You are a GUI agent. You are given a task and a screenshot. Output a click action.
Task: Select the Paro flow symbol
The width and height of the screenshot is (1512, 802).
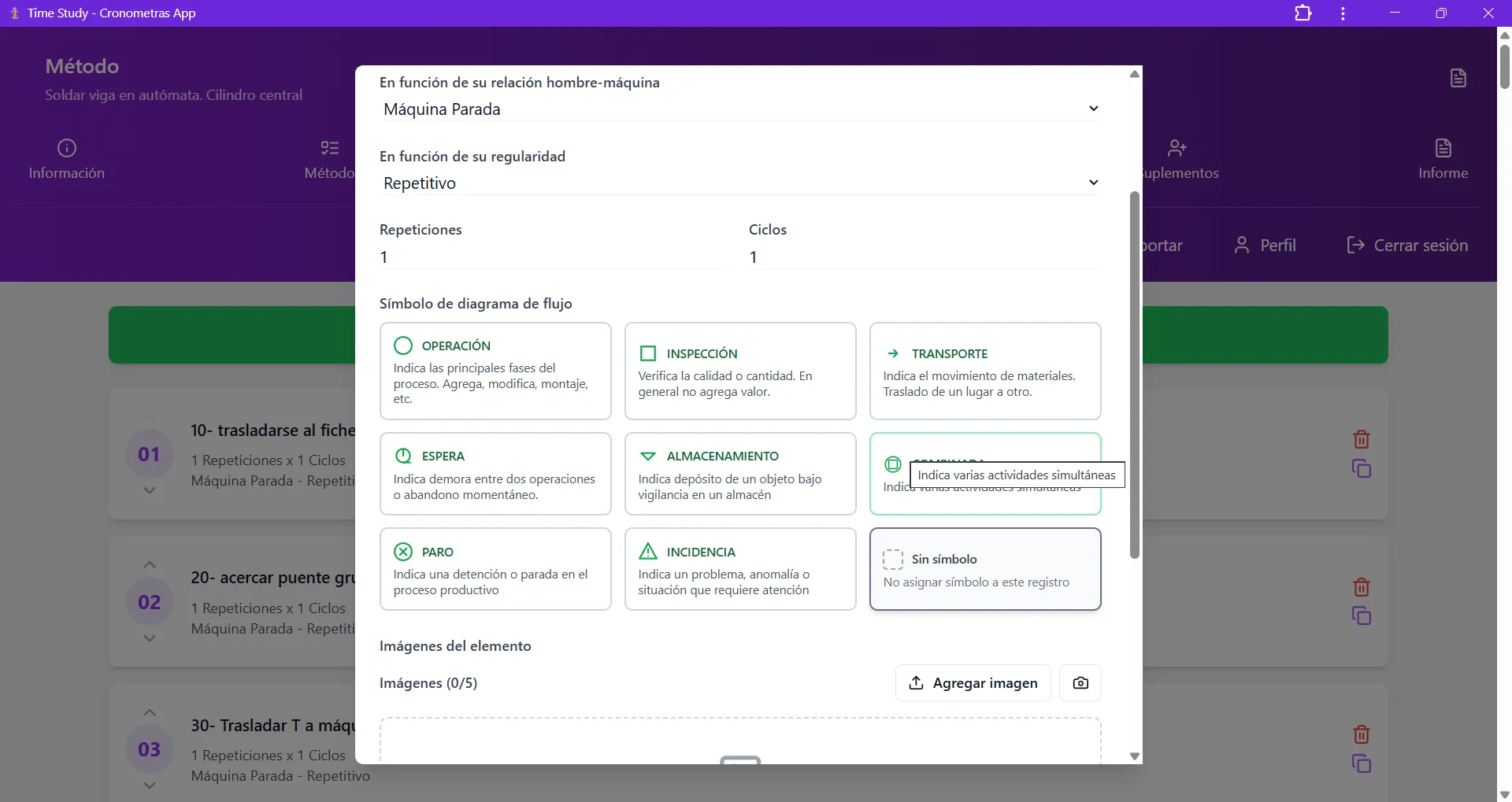pos(495,569)
